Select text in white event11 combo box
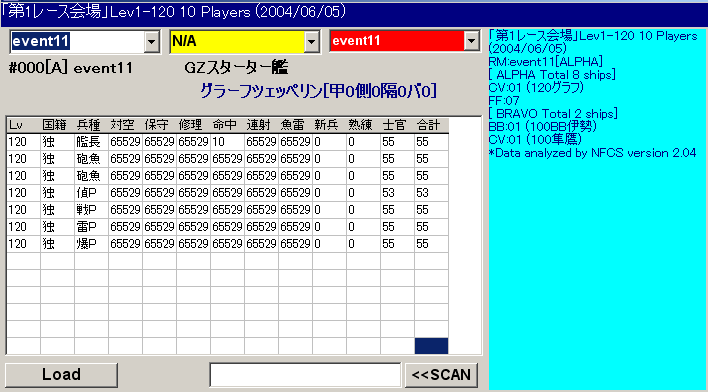This screenshot has width=708, height=392. pos(77,42)
